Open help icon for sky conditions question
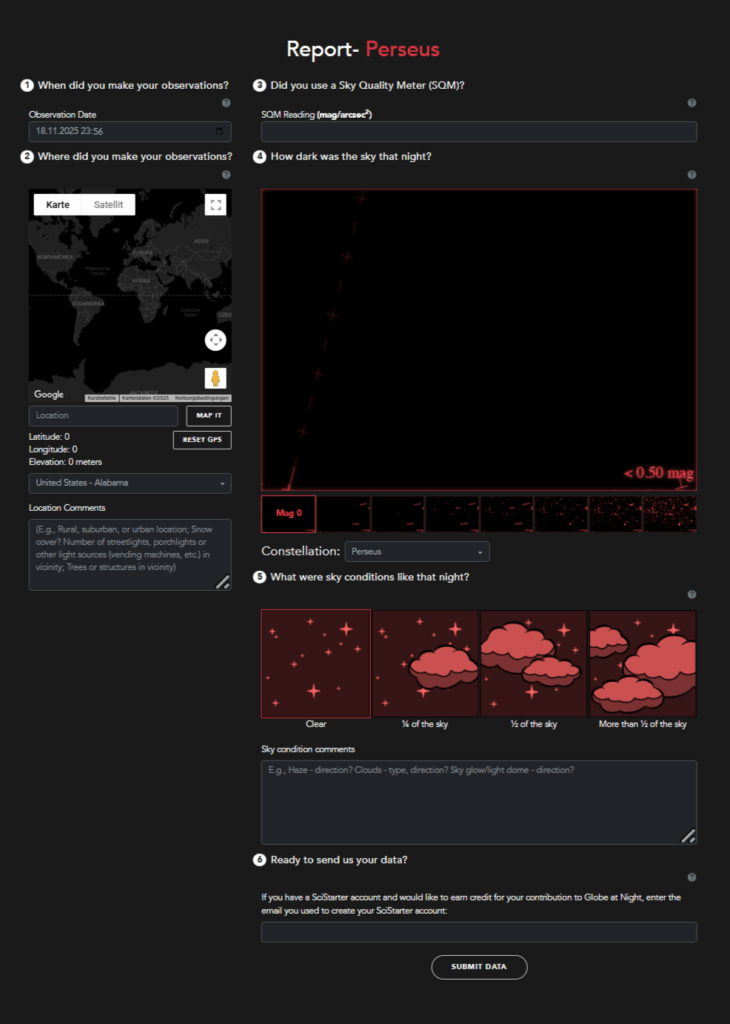 (x=691, y=595)
